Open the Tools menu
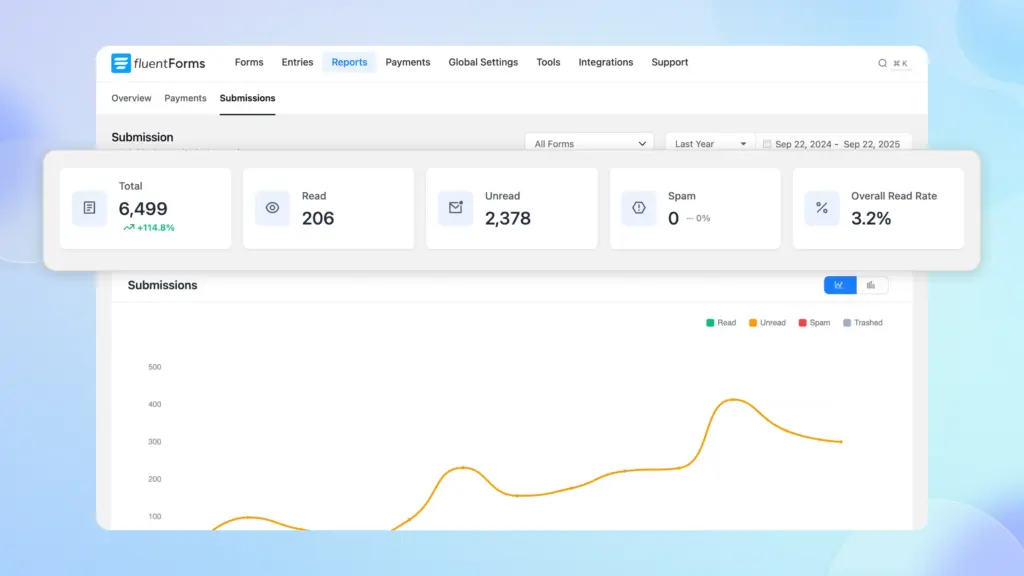Image resolution: width=1024 pixels, height=576 pixels. pos(548,62)
